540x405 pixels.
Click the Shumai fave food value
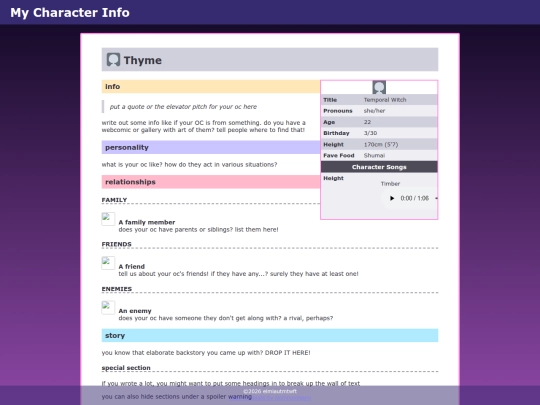(374, 155)
